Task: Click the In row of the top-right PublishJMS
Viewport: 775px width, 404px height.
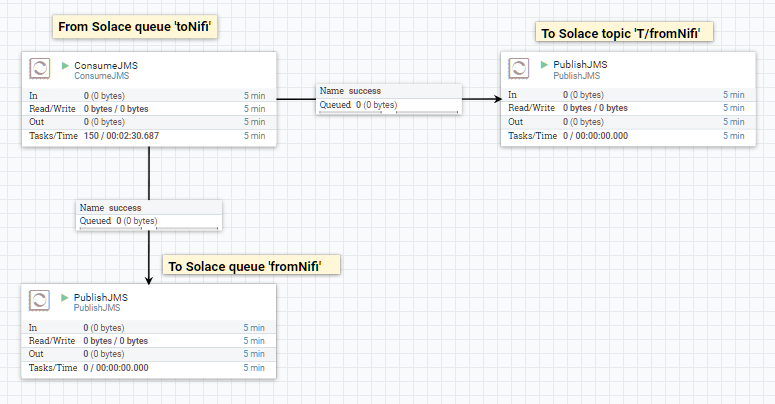Action: point(626,95)
